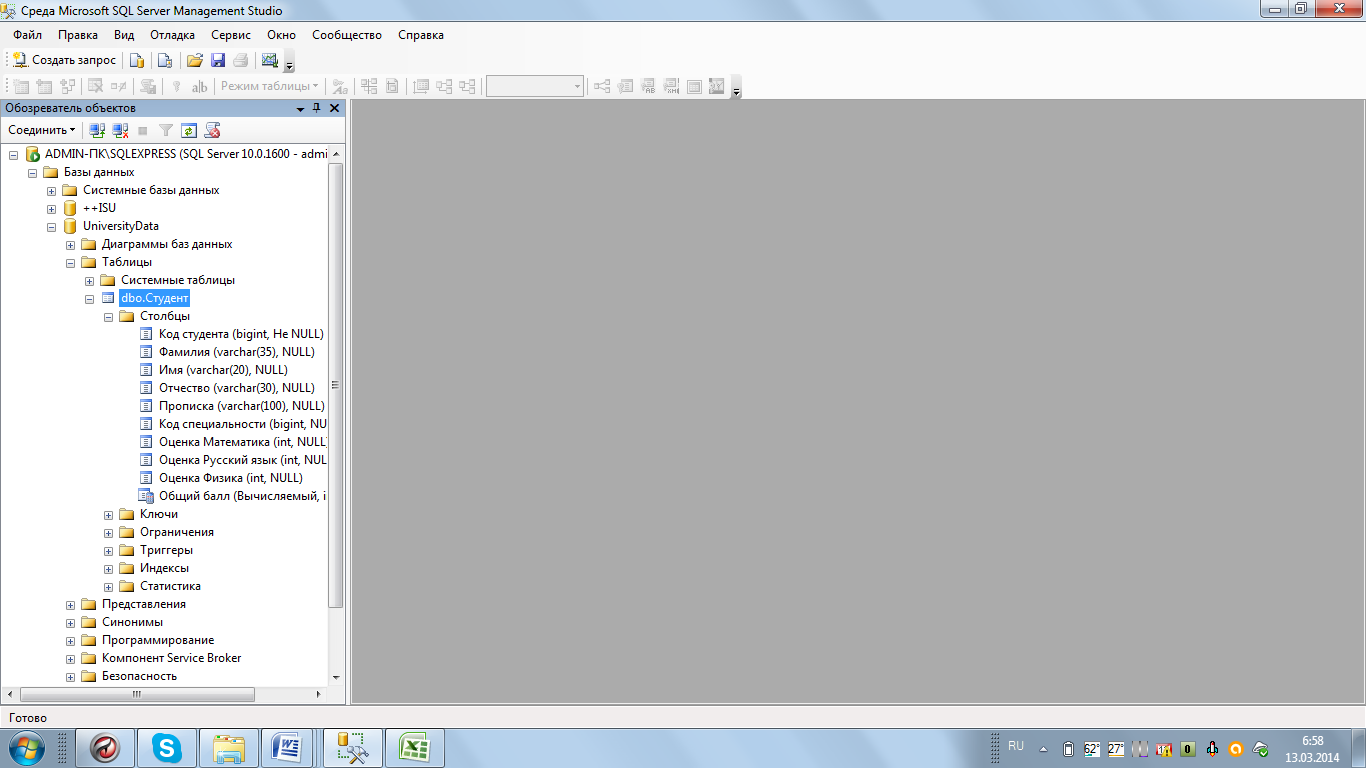Open standard toolbar options arrow
This screenshot has height=768, width=1366.
pos(290,62)
